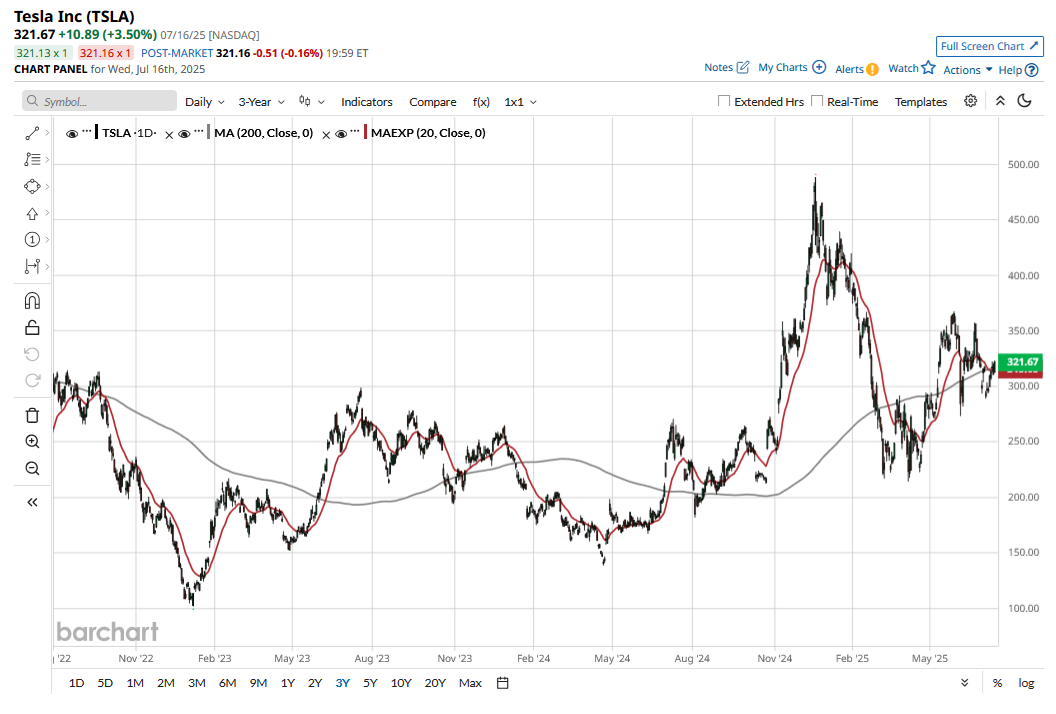Switch to dark mode moon icon

[x=1024, y=101]
